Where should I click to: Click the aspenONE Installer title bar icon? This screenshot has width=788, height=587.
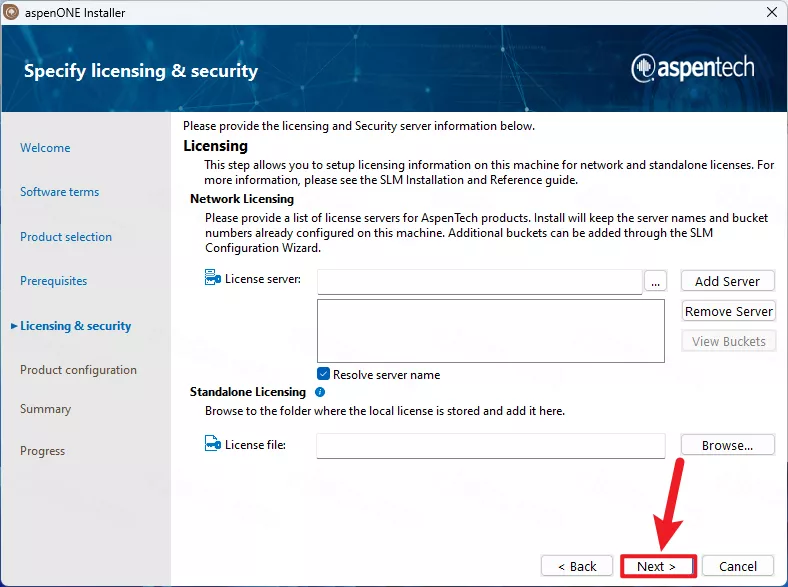12,13
